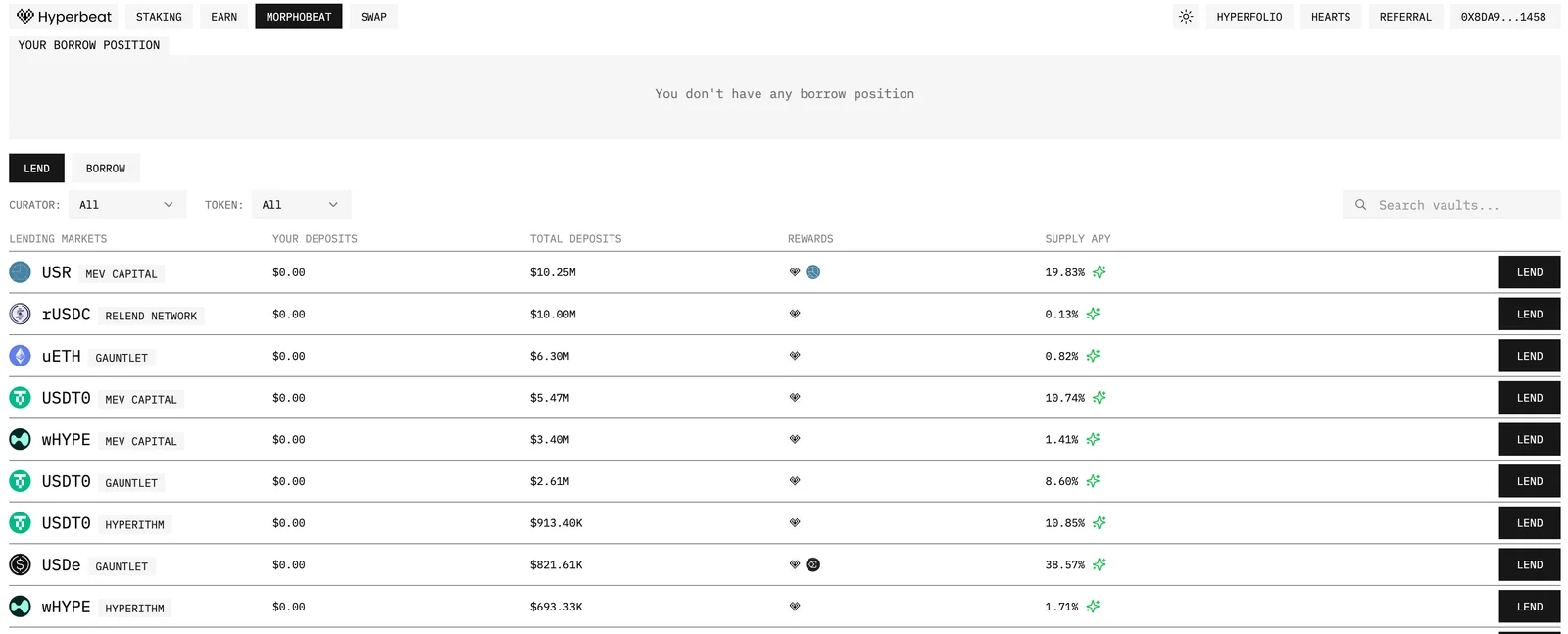Click the RELEND NETWORK curator tag
The image size is (1568, 634).
click(x=151, y=317)
